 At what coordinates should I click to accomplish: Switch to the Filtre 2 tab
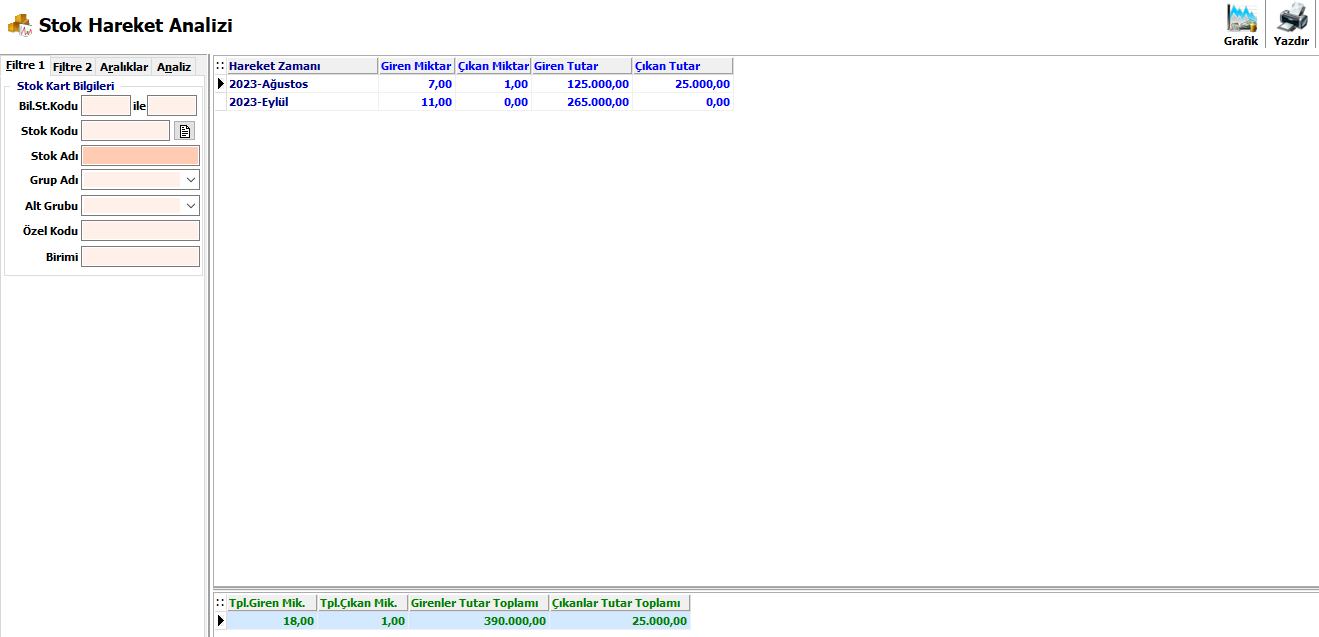click(x=72, y=67)
